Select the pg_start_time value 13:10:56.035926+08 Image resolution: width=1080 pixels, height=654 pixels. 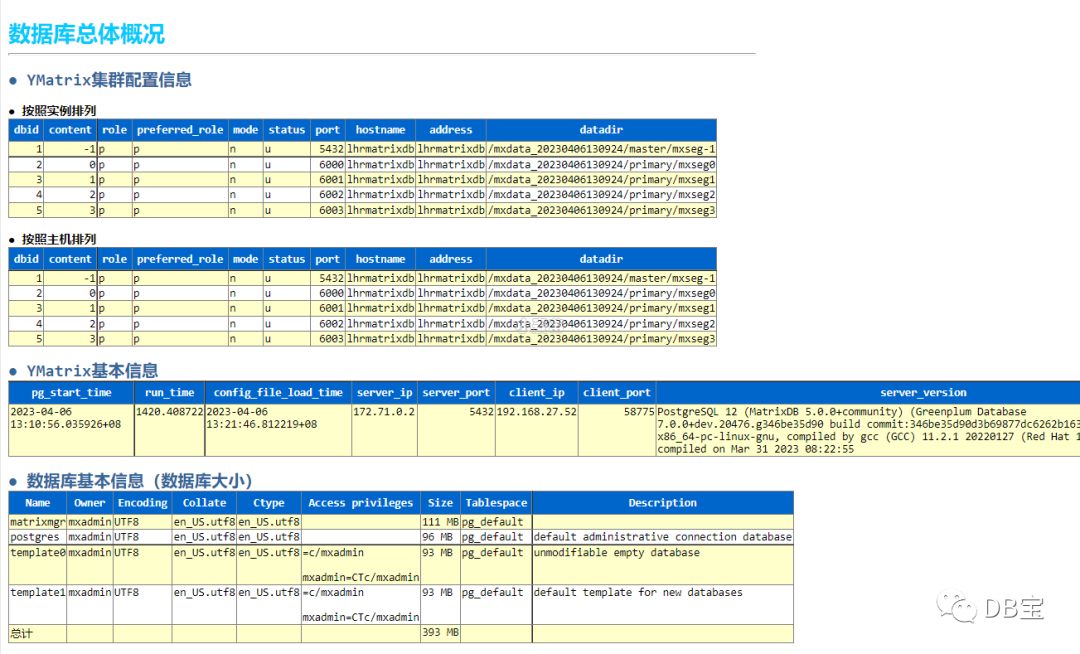pos(65,424)
